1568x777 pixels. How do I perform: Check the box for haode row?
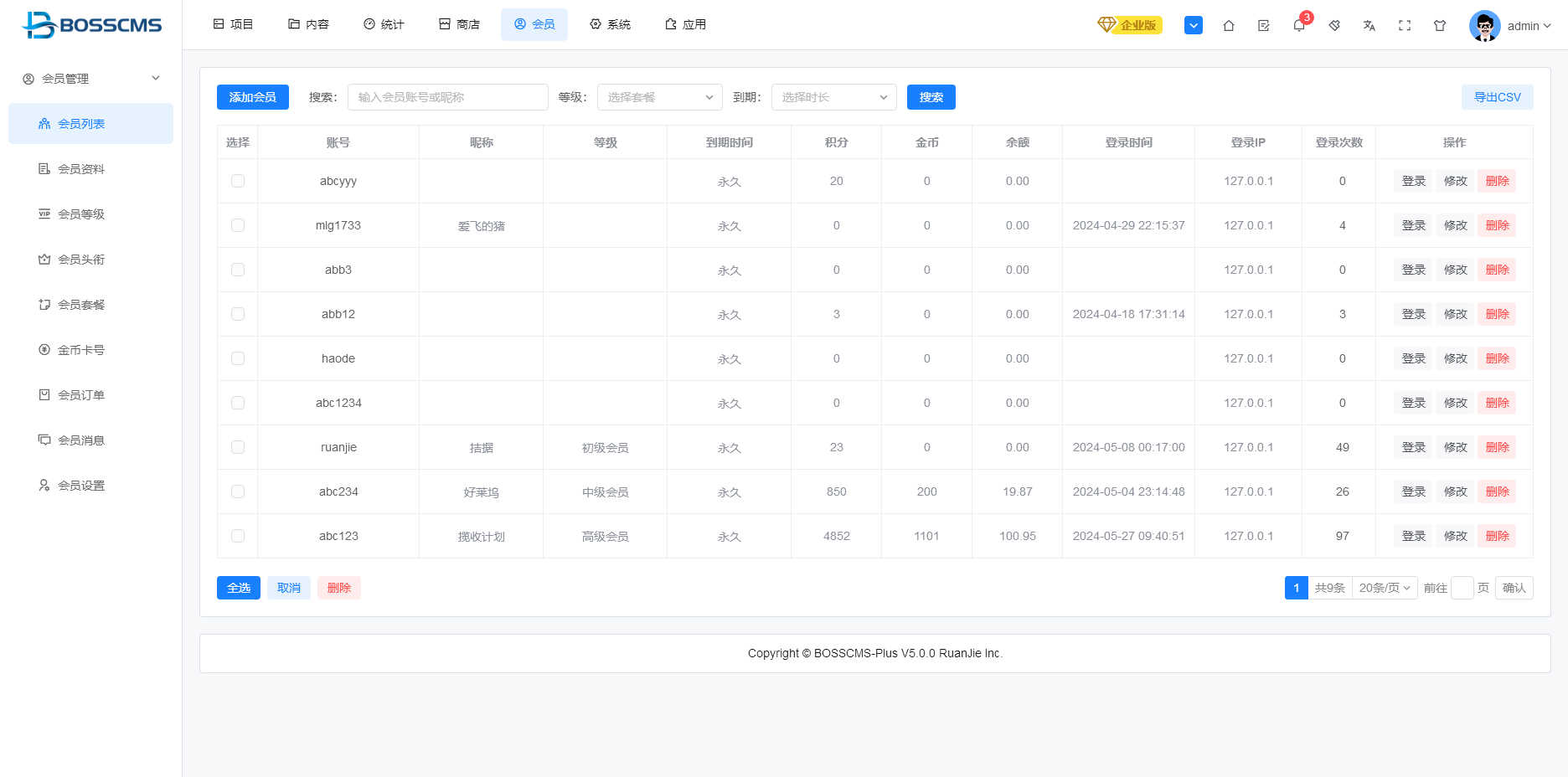(238, 358)
